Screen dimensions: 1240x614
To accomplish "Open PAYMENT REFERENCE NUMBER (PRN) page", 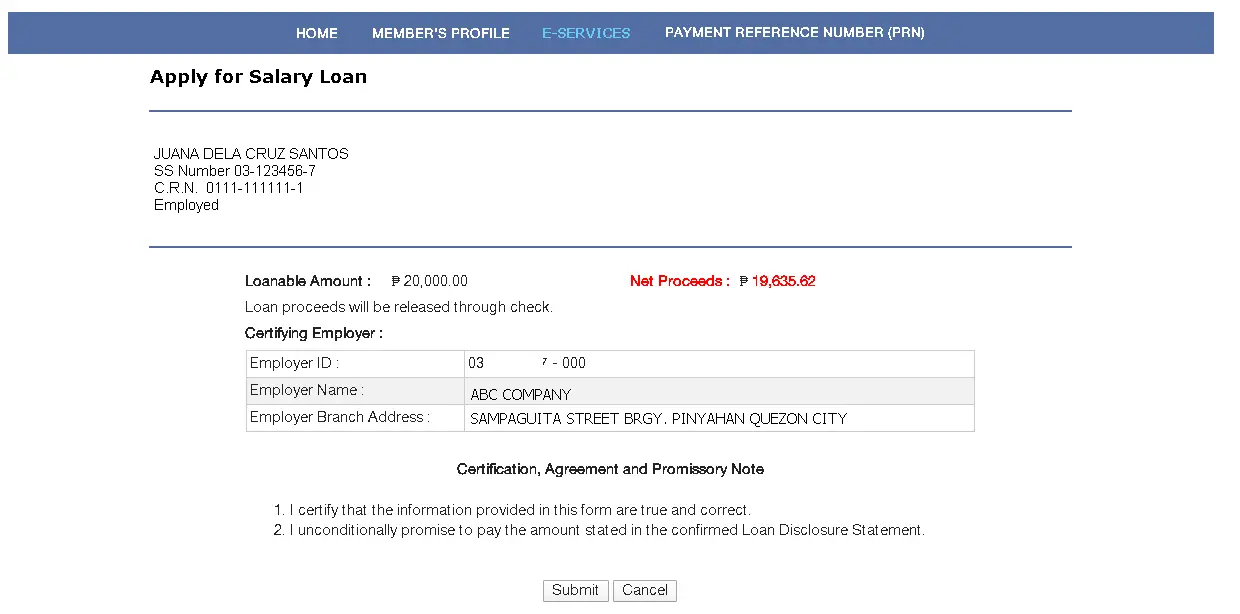I will coord(794,33).
